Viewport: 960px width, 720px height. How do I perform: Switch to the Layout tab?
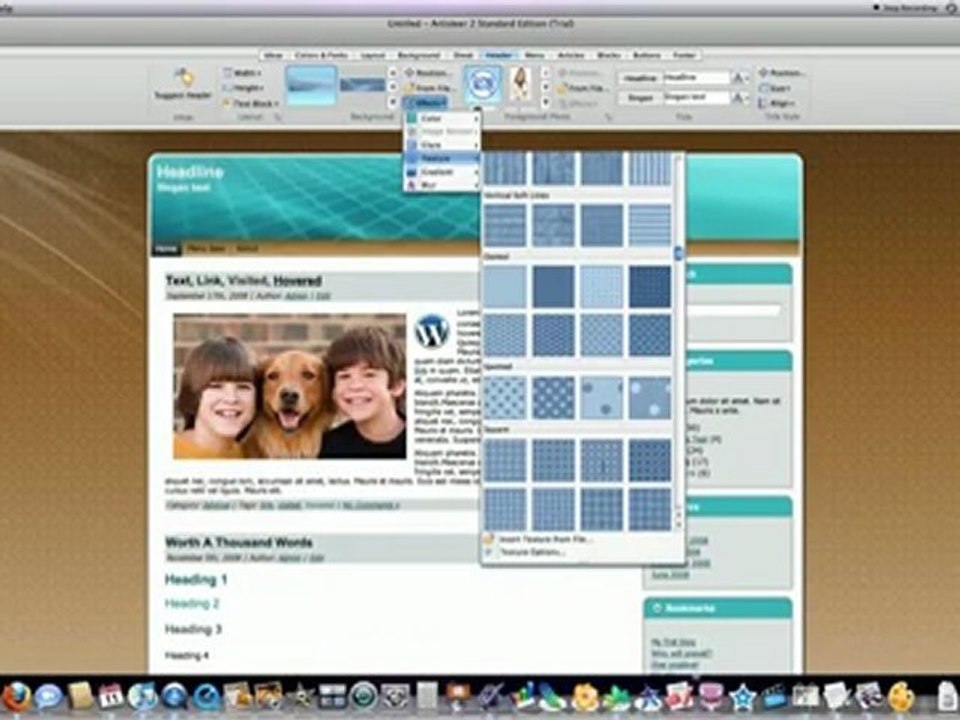tap(372, 55)
